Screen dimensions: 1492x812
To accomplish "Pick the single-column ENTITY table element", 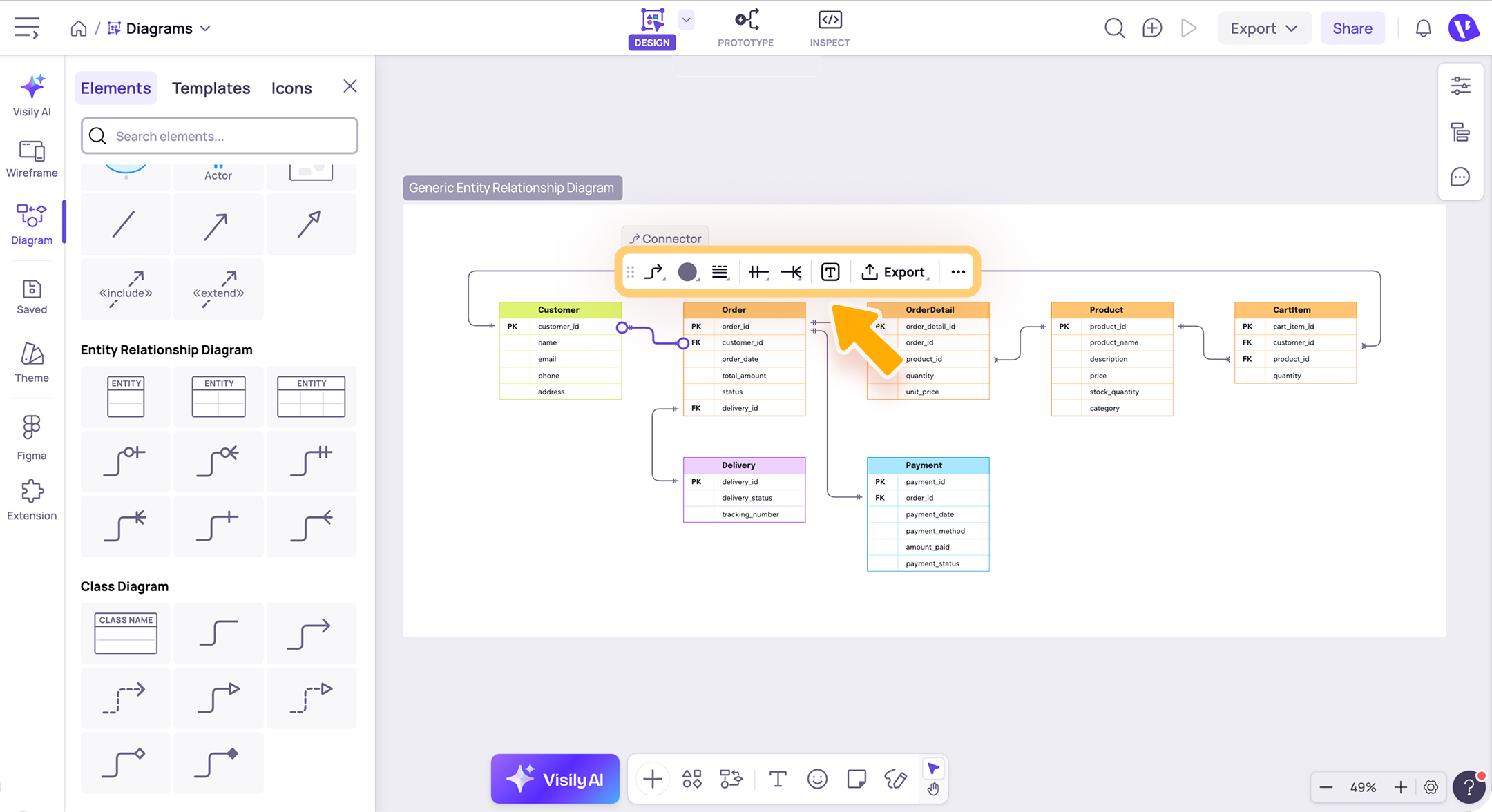I will click(x=125, y=396).
